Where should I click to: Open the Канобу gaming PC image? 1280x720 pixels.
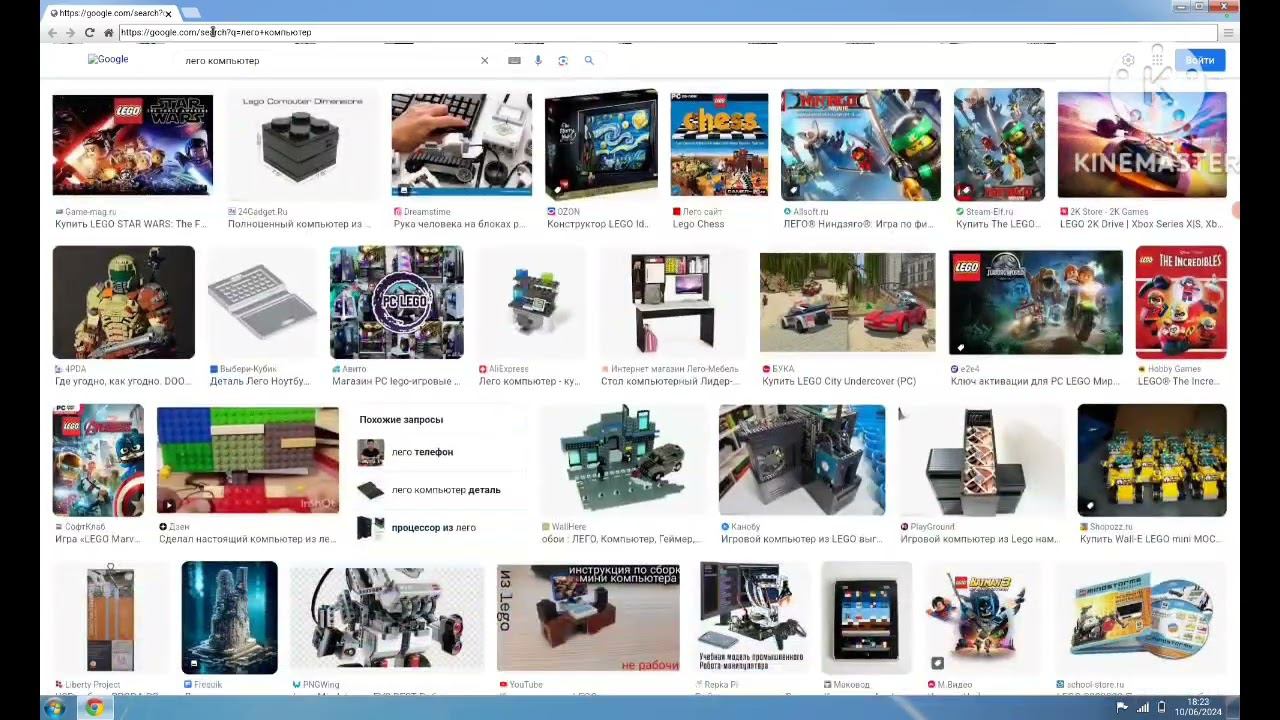click(x=802, y=460)
